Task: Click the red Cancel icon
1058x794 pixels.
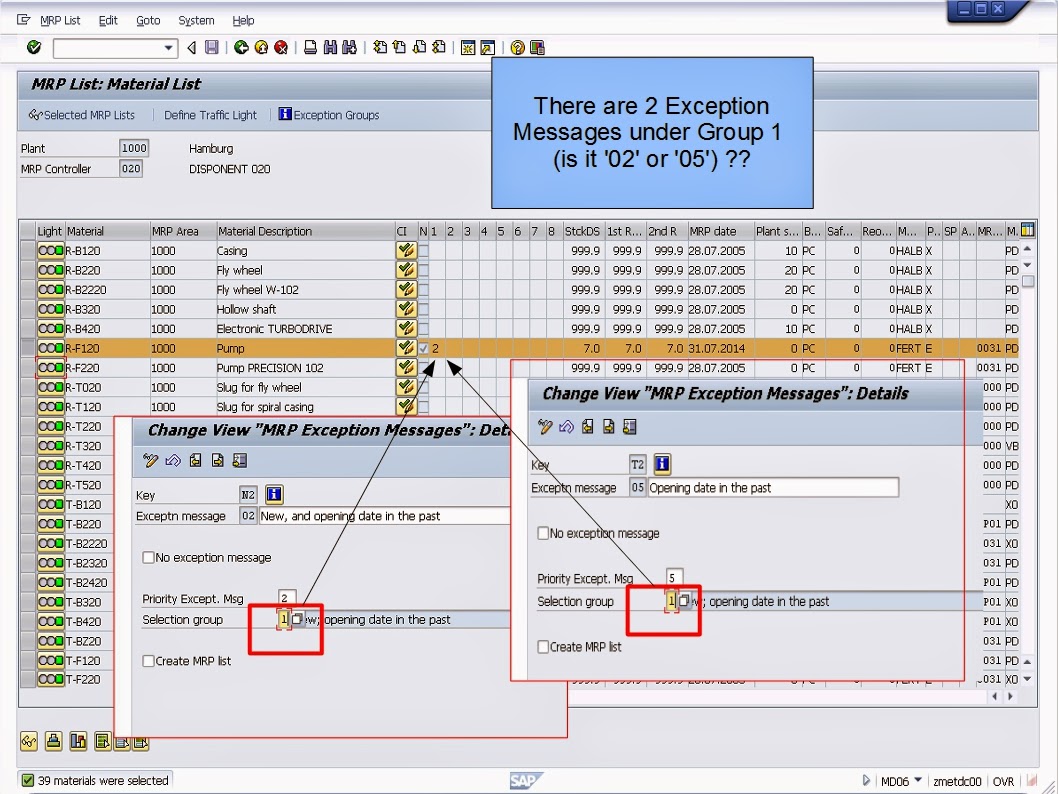Action: pos(281,47)
